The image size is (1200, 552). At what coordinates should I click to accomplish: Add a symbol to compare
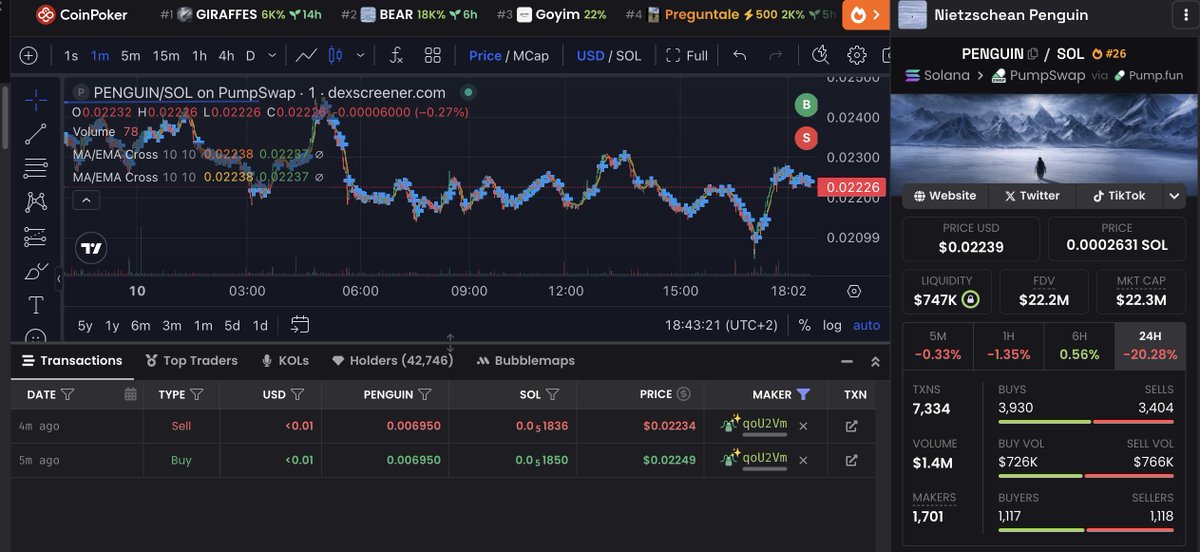click(28, 56)
